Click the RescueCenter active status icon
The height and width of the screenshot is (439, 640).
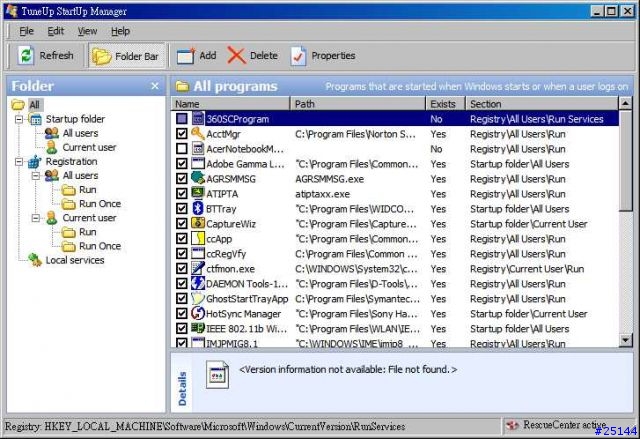512,425
